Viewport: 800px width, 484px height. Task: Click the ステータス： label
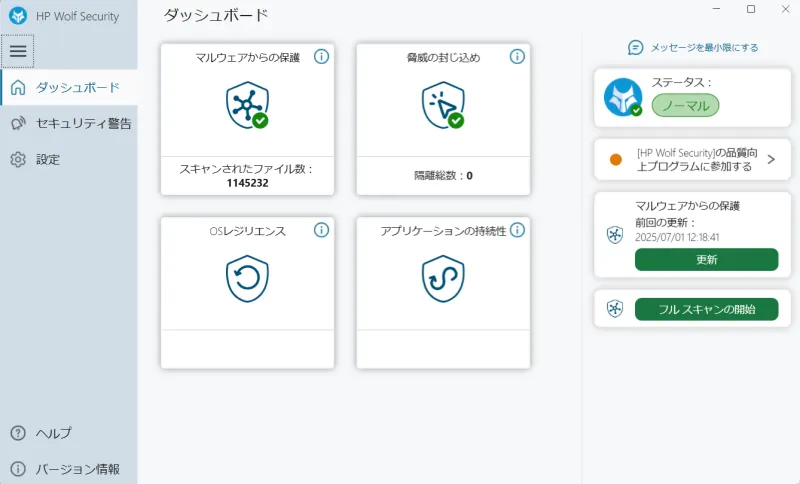tap(681, 82)
